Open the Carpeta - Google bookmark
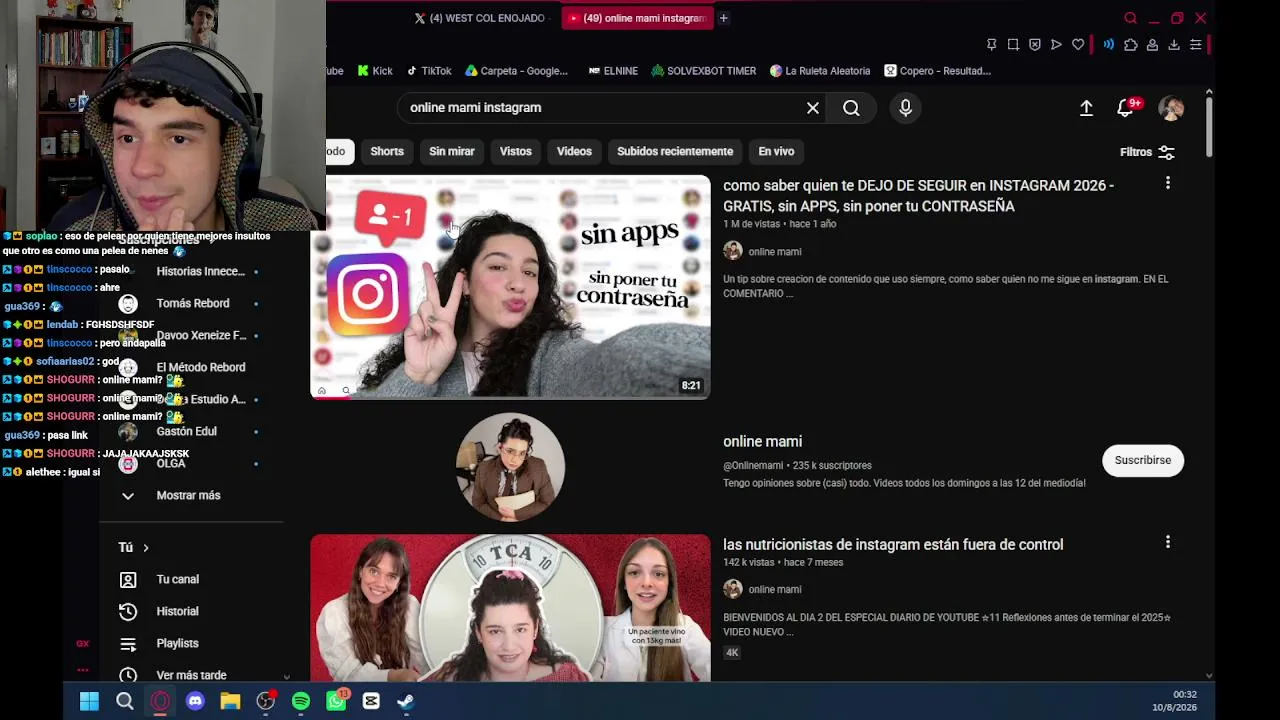Image resolution: width=1280 pixels, height=720 pixels. pos(516,71)
